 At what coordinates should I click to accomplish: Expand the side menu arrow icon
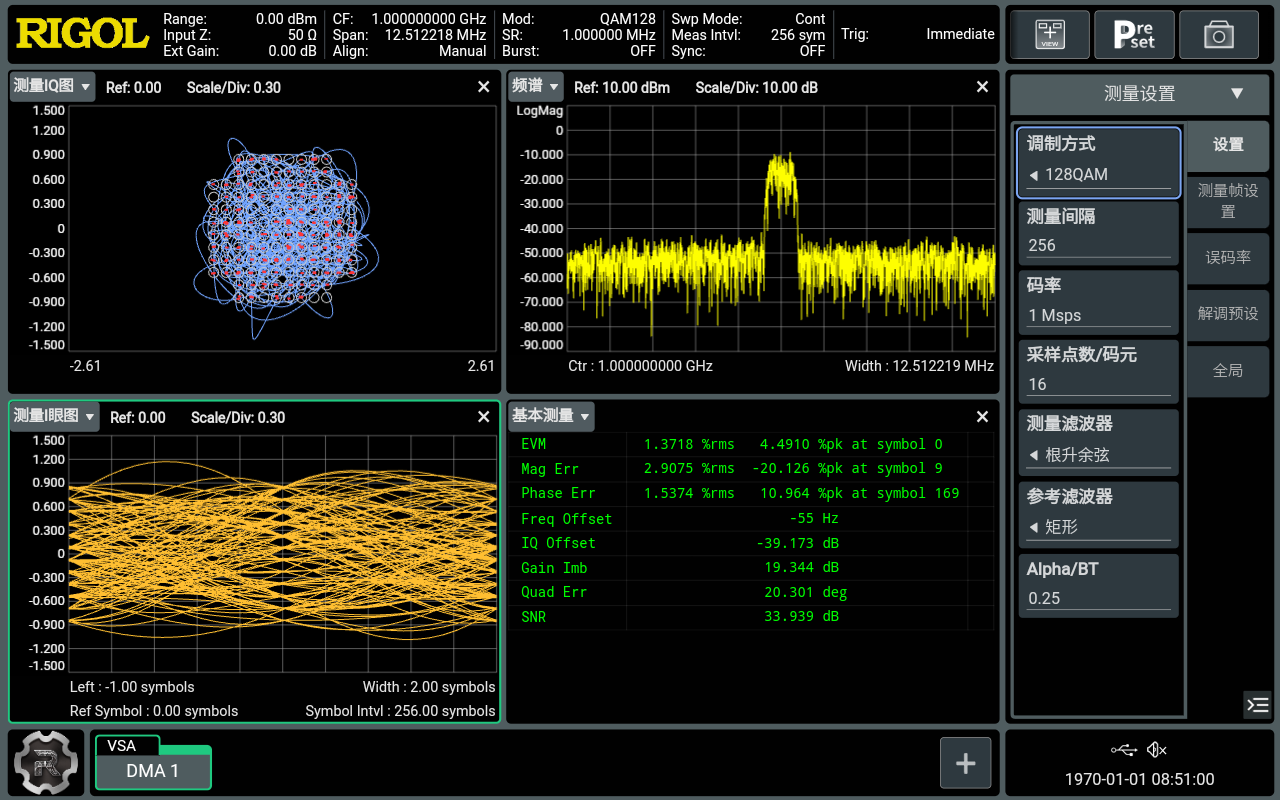[x=1257, y=704]
